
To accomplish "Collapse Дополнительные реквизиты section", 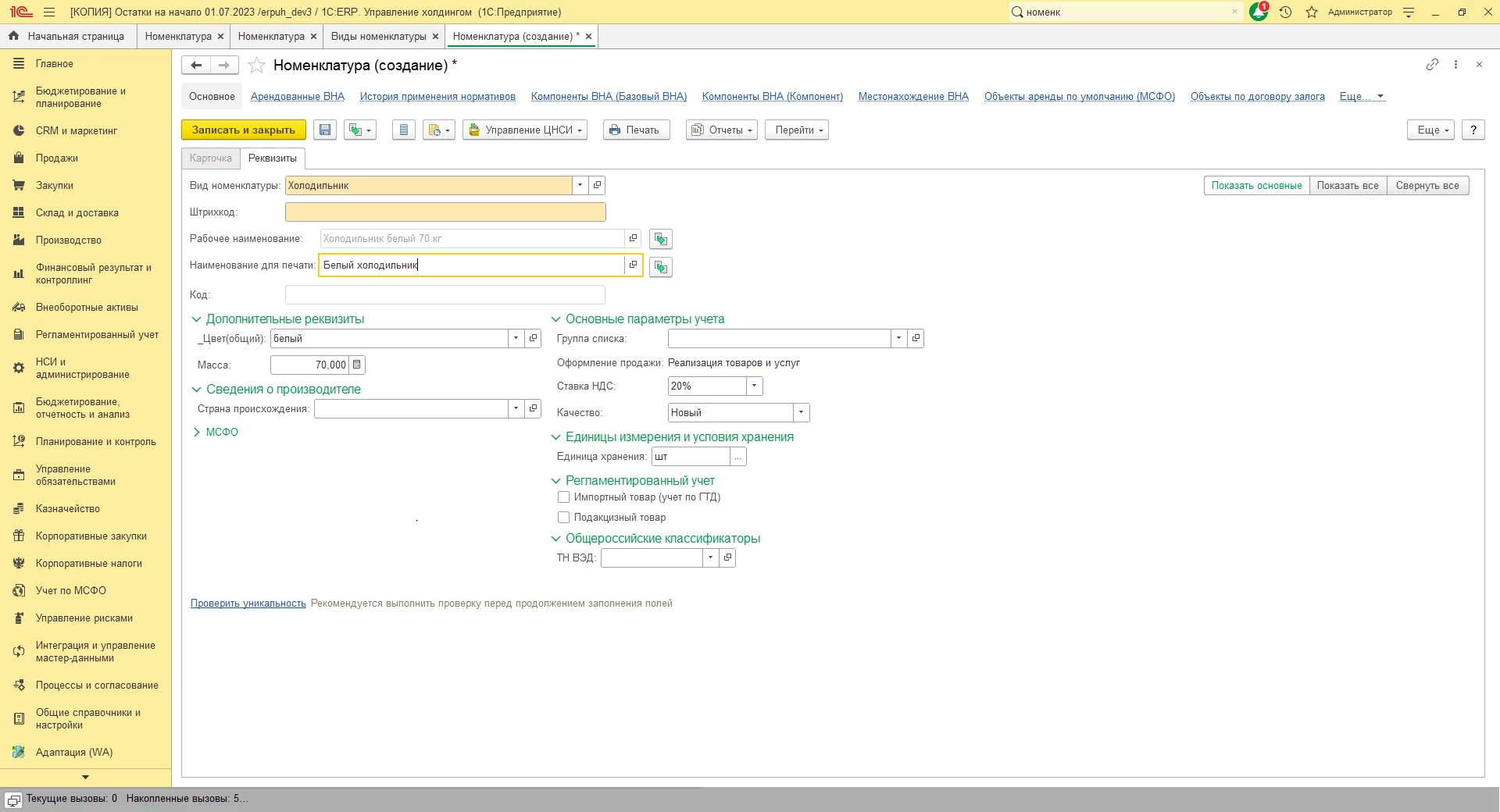I will (x=197, y=319).
